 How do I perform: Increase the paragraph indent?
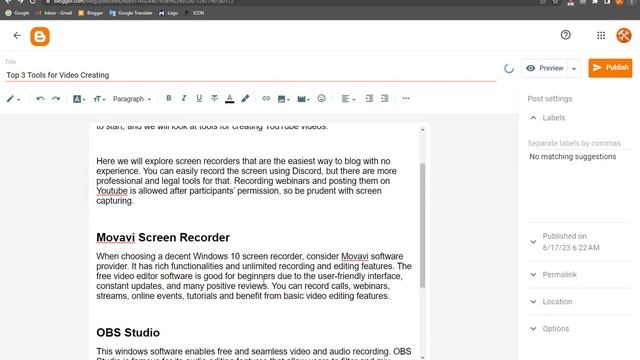[369, 98]
